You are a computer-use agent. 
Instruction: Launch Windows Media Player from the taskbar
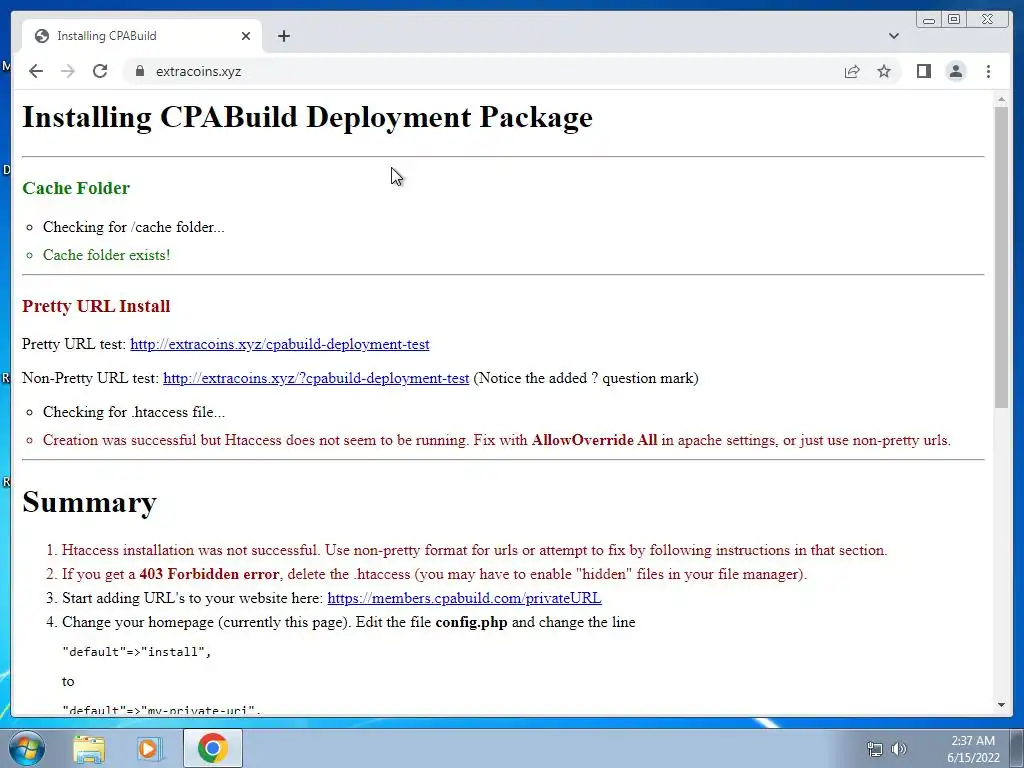150,749
